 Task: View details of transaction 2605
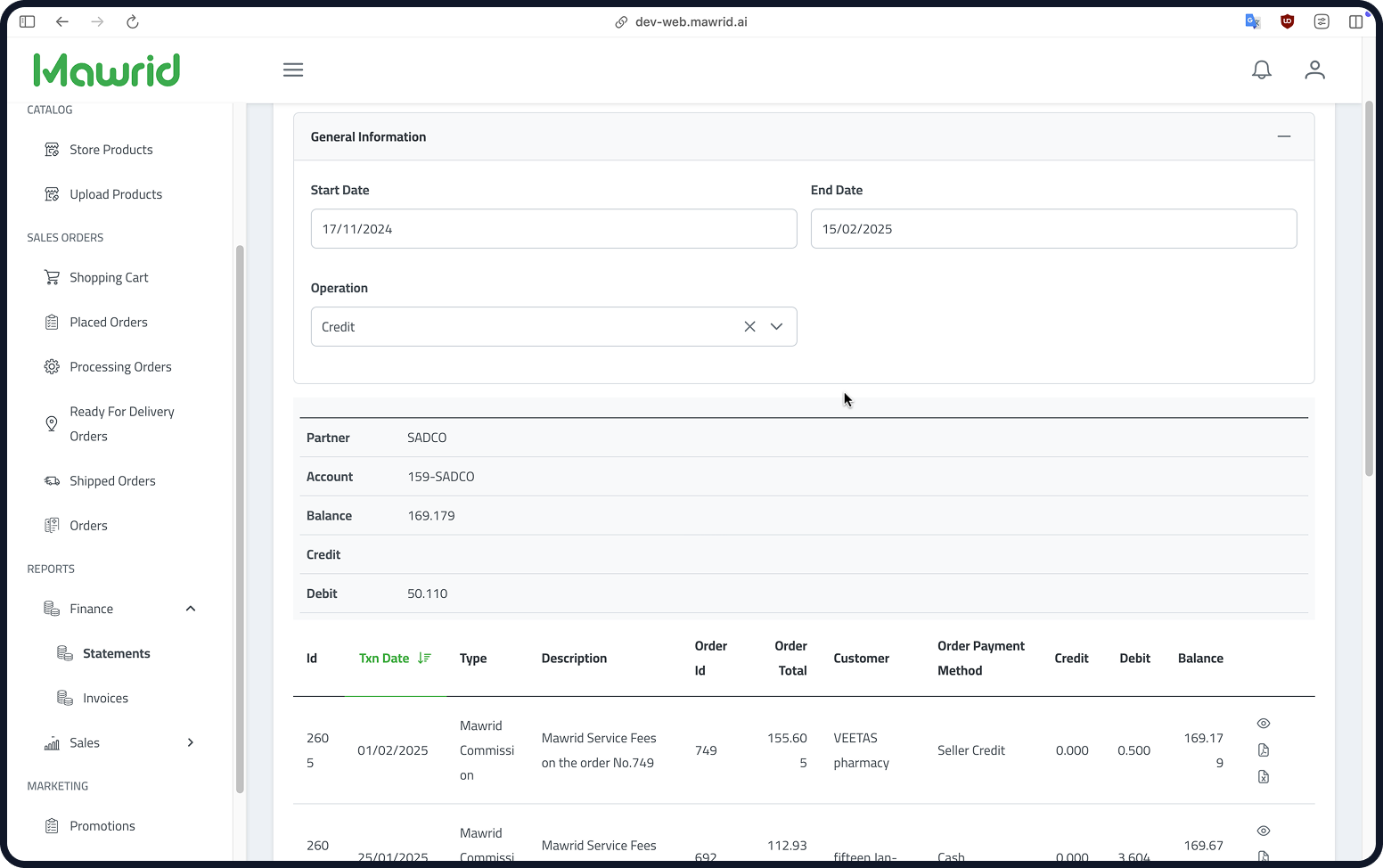(x=1263, y=724)
